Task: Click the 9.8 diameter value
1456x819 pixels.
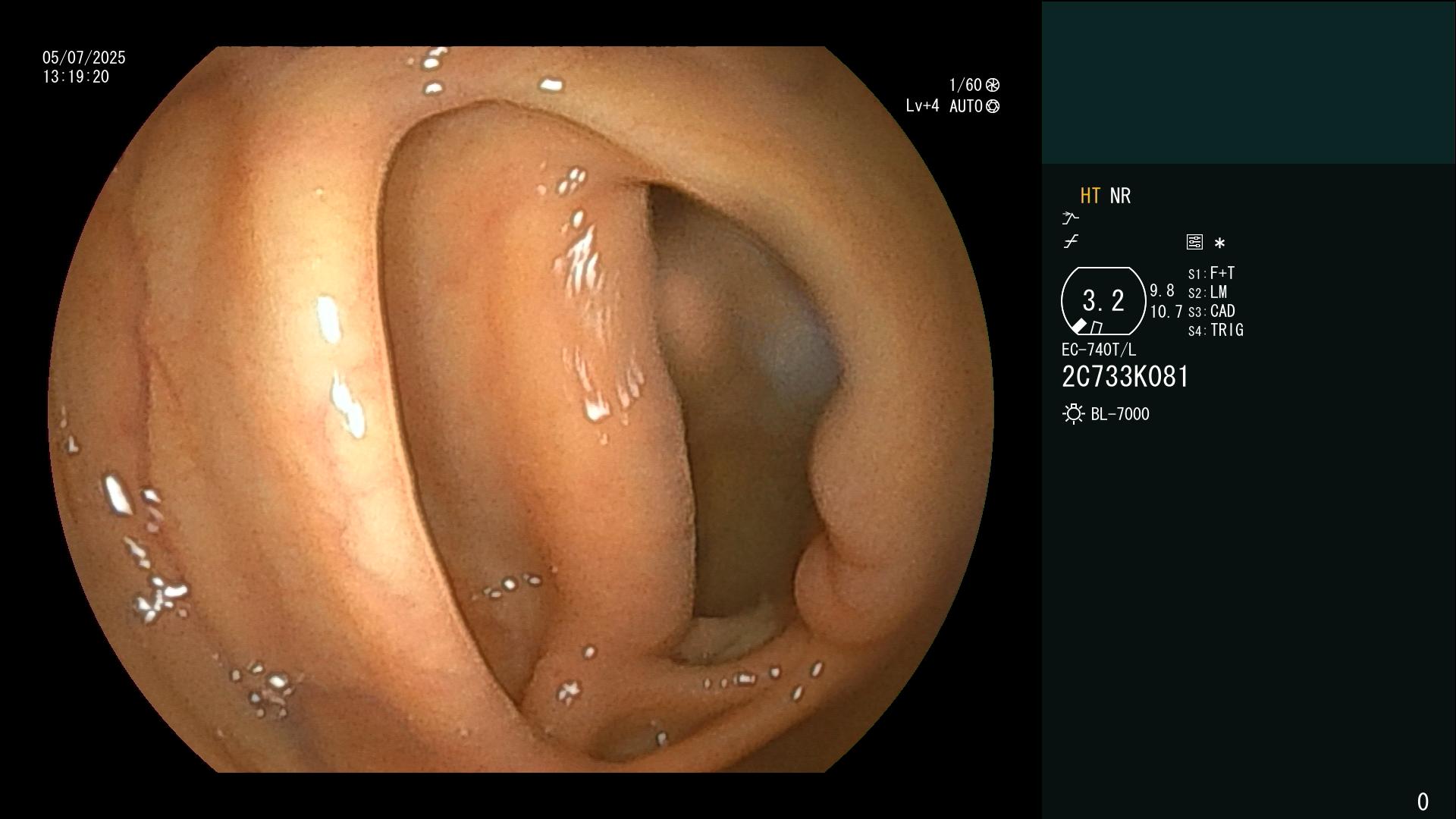Action: pos(1162,291)
